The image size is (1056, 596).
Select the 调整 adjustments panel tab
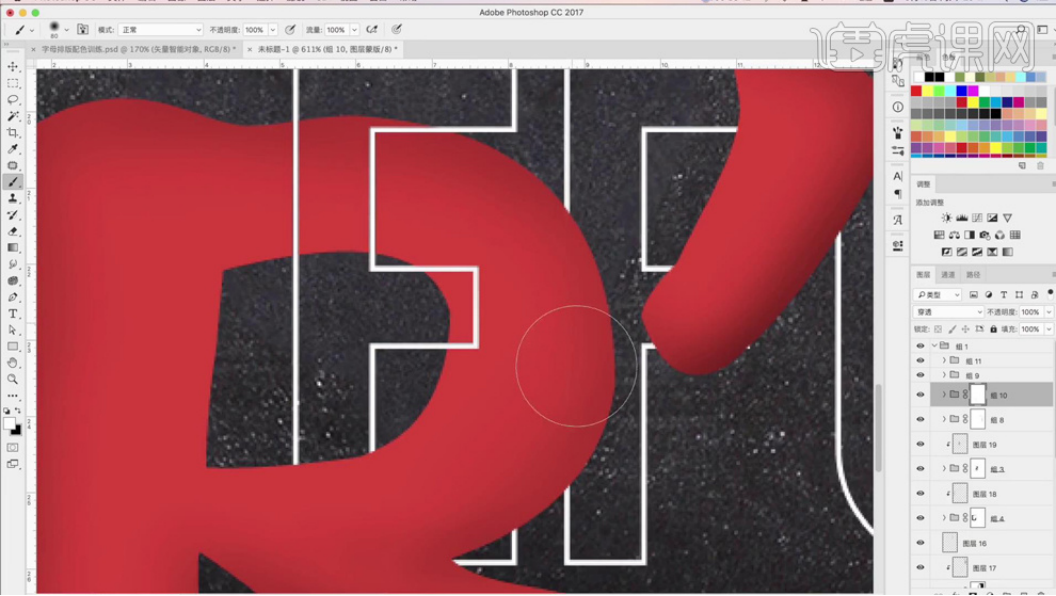(x=923, y=185)
